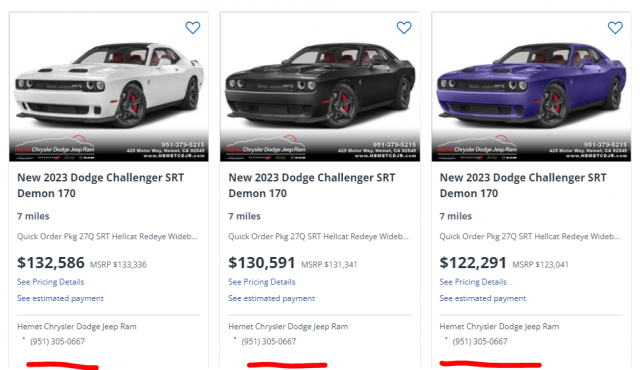Screen dimensions: 640x370
Task: Open the white Dodge Challenger photo
Action: [x=109, y=87]
